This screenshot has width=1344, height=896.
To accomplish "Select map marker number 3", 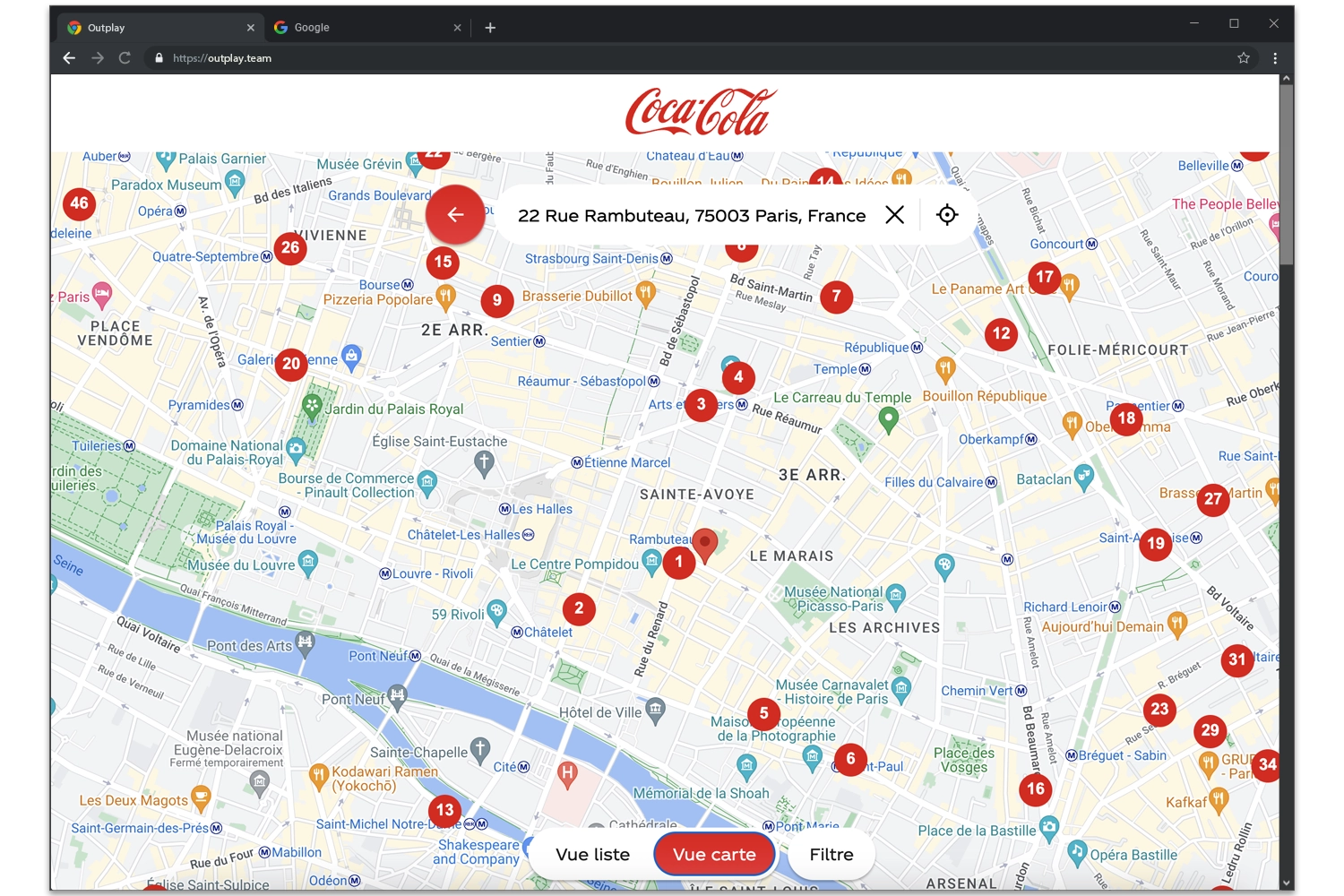I will 702,405.
